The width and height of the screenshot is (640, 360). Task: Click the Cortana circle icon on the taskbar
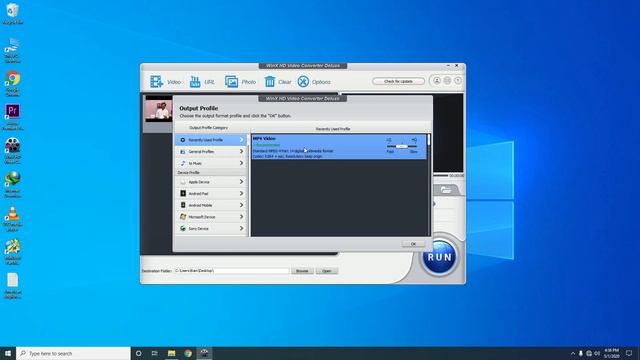coord(139,353)
